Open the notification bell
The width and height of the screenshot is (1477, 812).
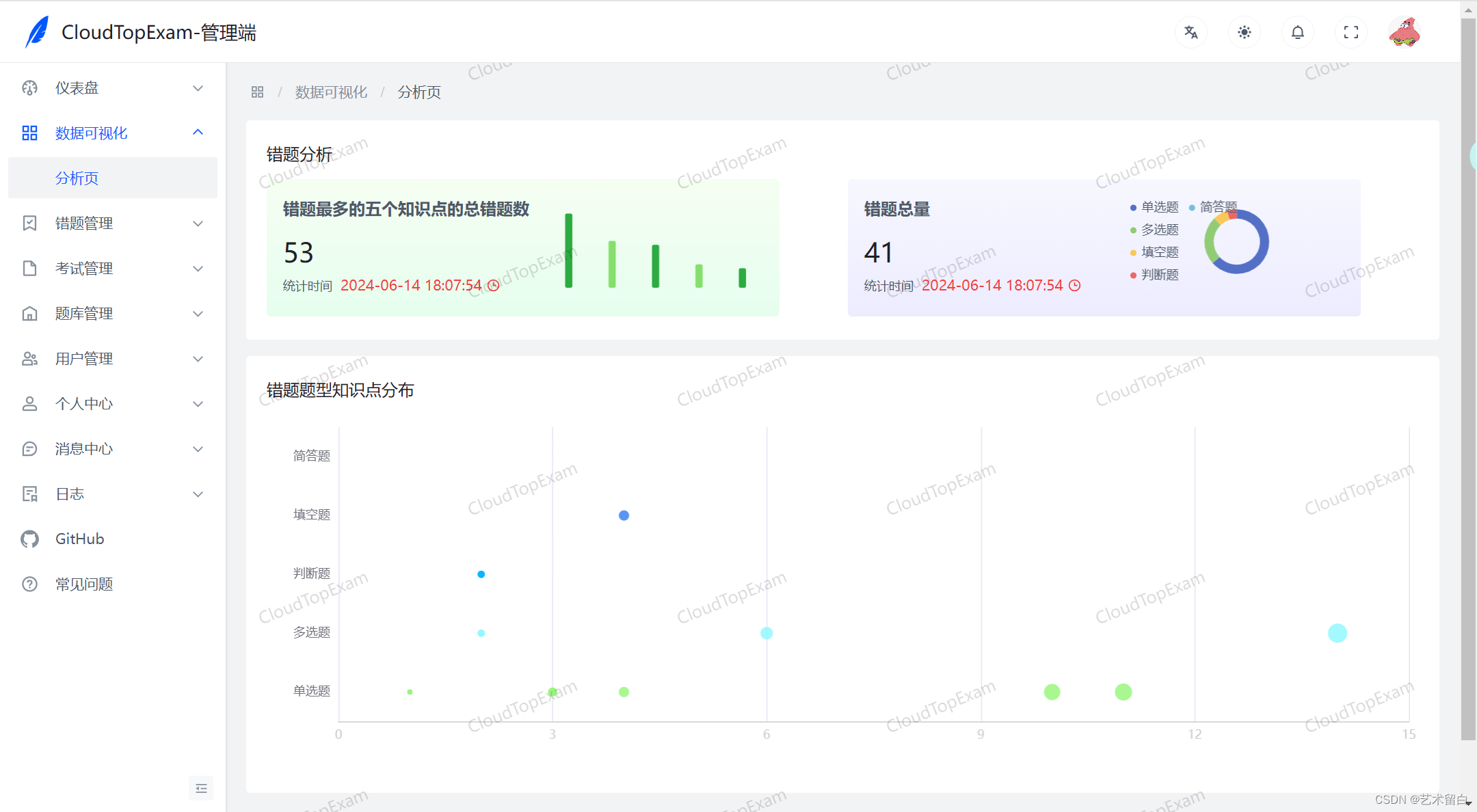1297,31
